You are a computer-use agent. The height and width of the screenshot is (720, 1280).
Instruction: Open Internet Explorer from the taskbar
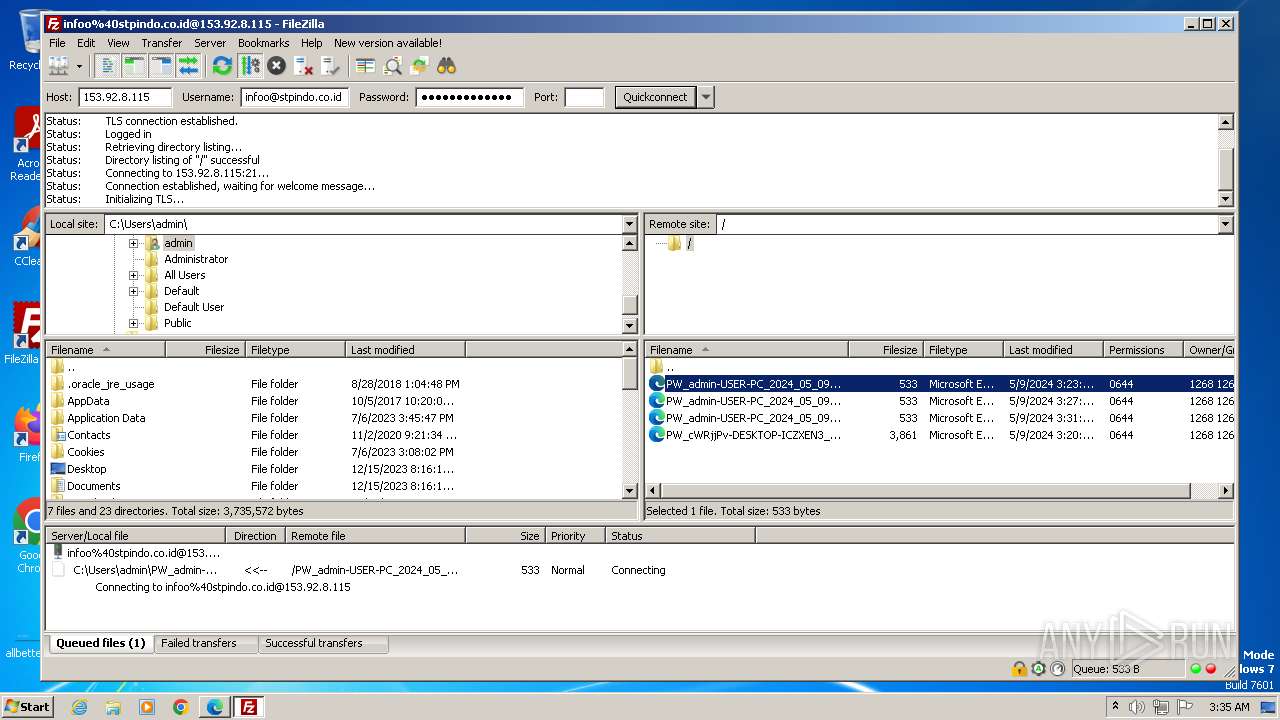[x=79, y=707]
